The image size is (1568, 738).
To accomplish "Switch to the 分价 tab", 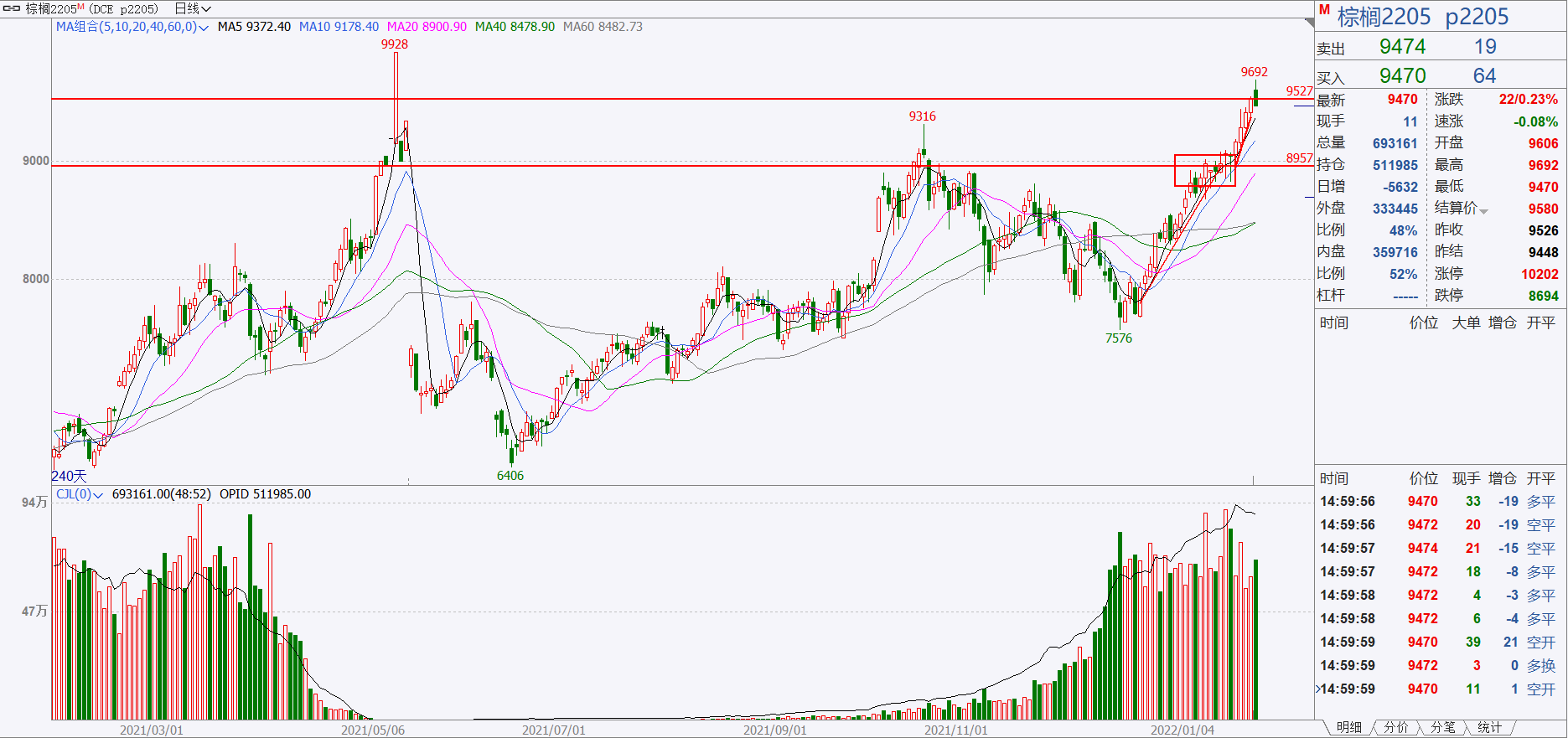I will (x=1395, y=728).
